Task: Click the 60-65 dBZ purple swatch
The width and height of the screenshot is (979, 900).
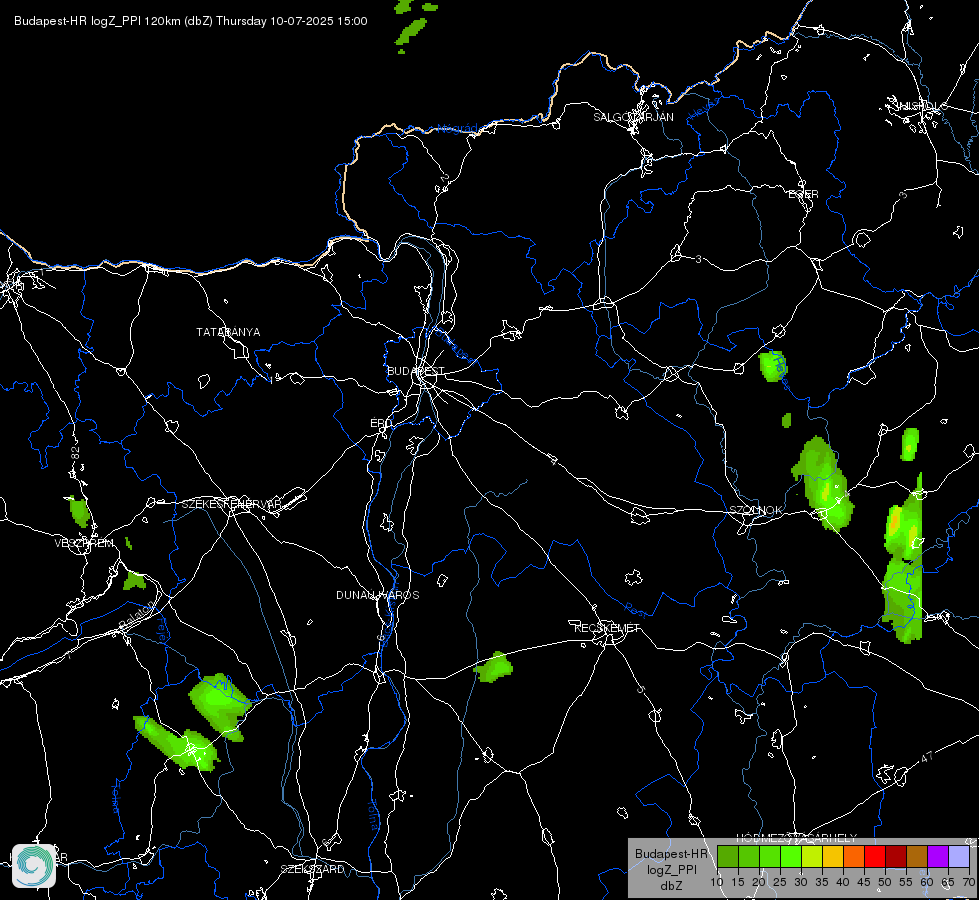Action: tap(937, 856)
